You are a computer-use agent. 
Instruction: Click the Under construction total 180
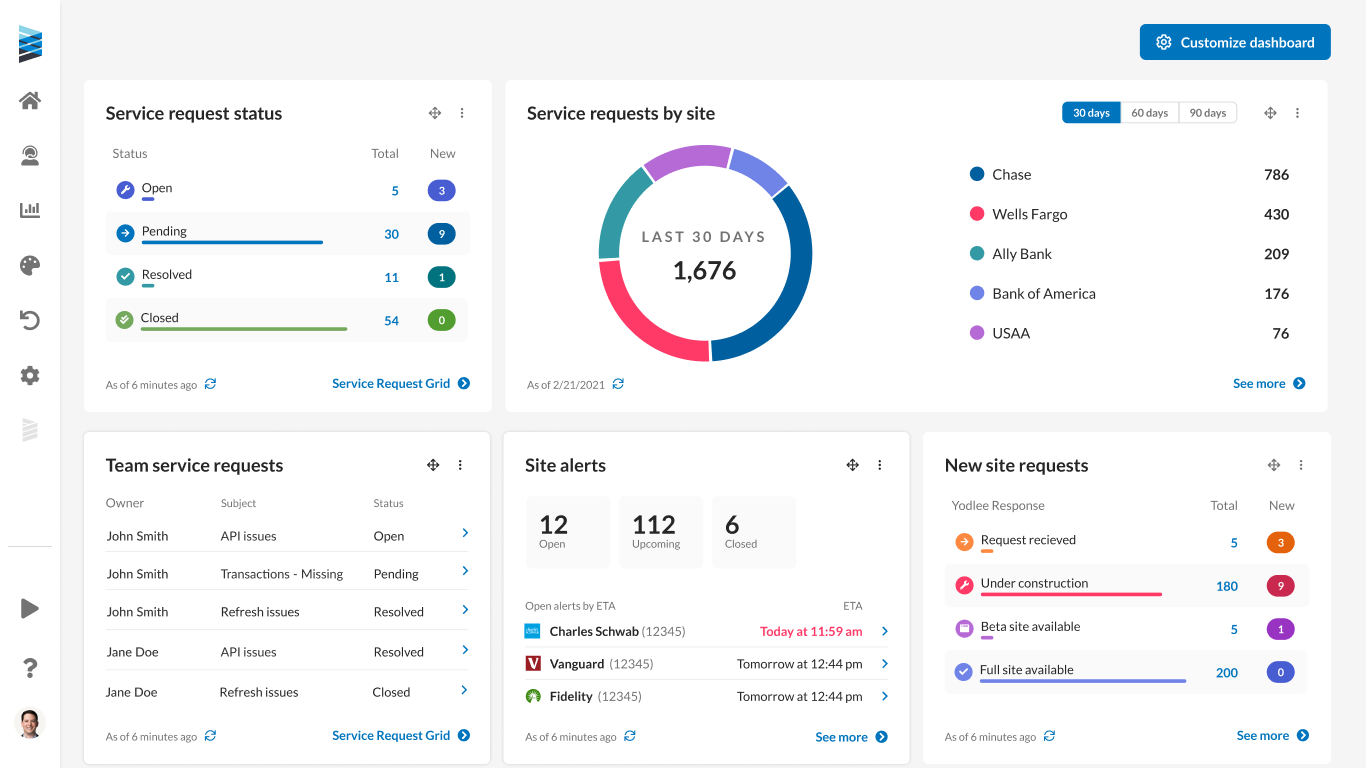(1227, 586)
